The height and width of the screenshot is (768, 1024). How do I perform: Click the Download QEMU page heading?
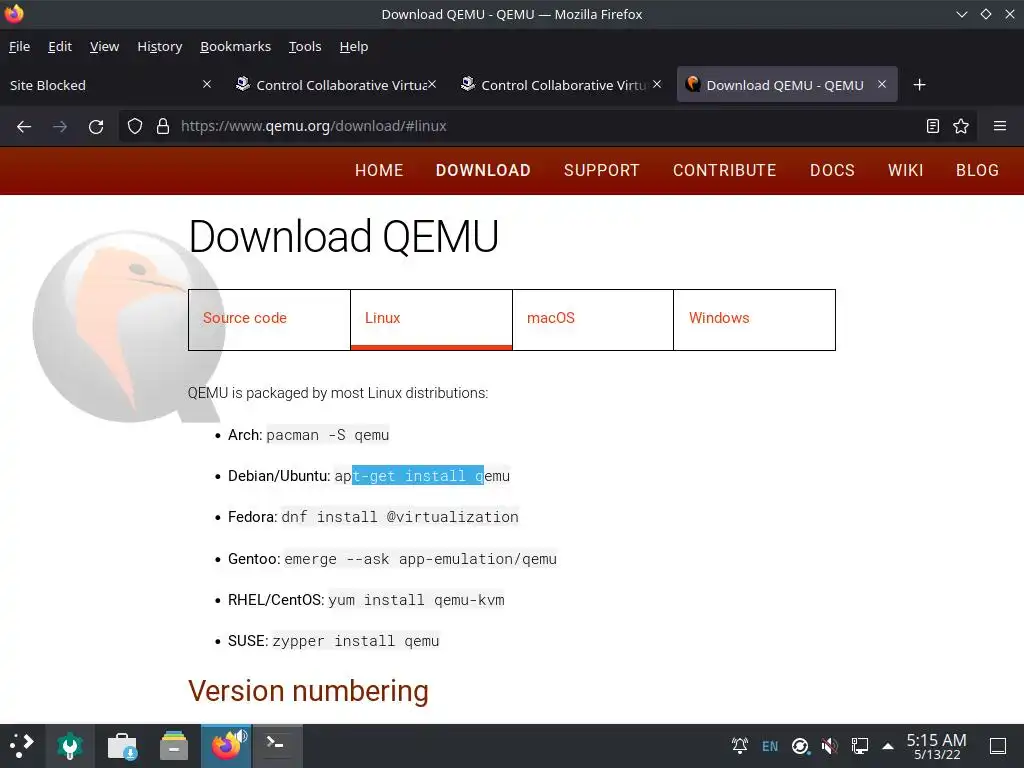tap(344, 236)
